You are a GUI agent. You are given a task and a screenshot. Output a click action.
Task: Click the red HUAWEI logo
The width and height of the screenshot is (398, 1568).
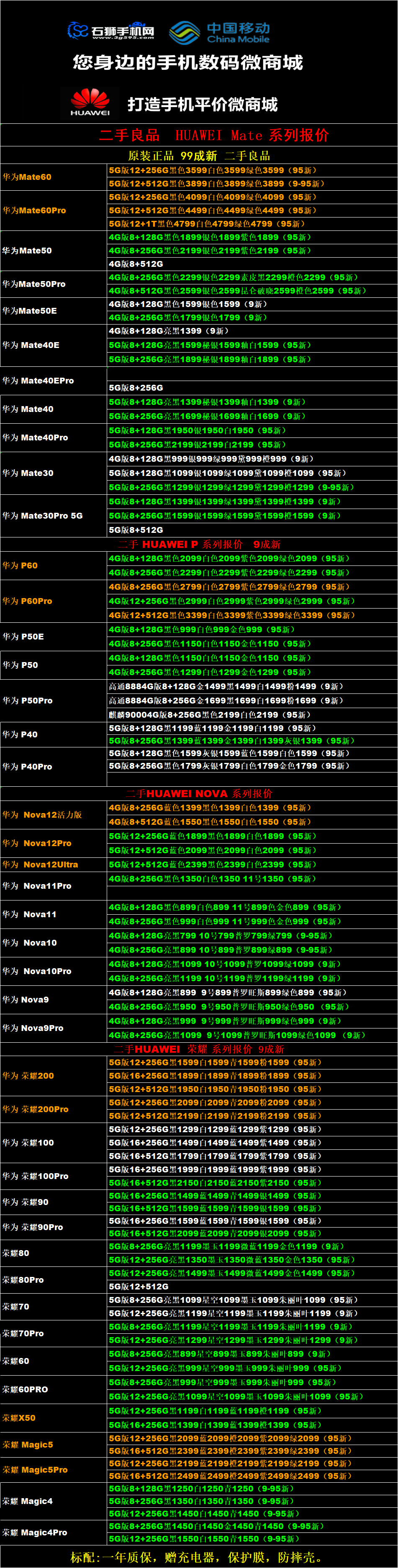coord(90,102)
